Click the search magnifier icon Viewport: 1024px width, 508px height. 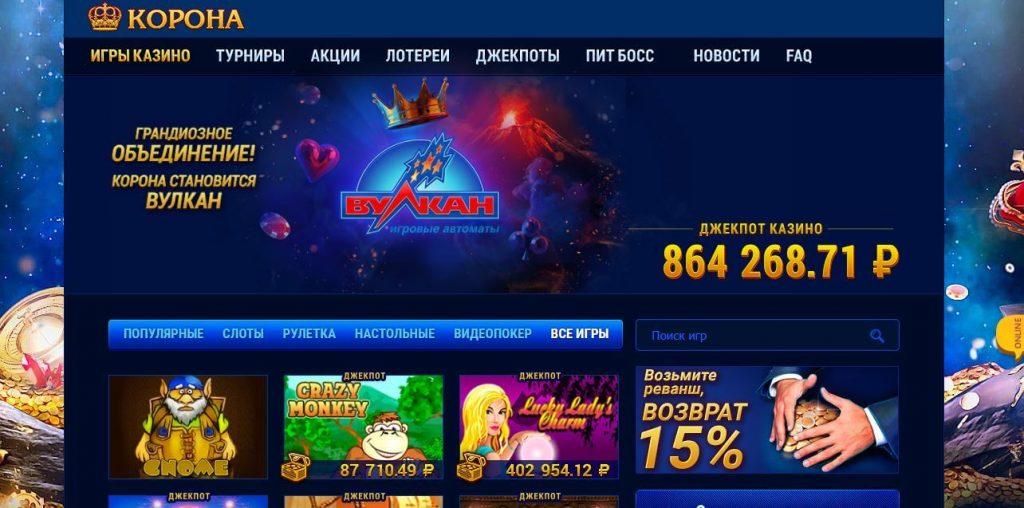click(876, 336)
